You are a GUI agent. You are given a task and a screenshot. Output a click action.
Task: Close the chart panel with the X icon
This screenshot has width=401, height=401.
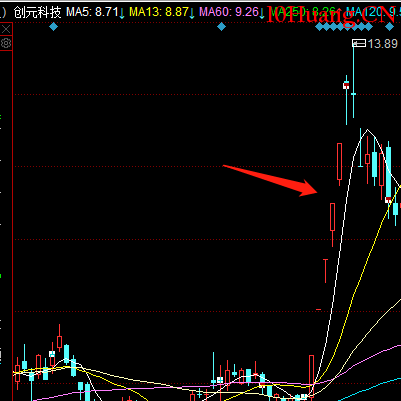pyautogui.click(x=6, y=29)
